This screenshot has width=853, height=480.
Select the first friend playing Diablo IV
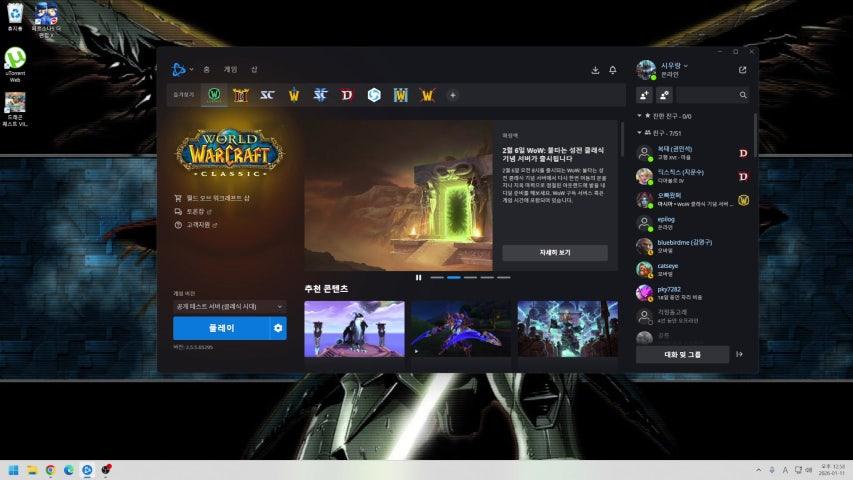692,153
